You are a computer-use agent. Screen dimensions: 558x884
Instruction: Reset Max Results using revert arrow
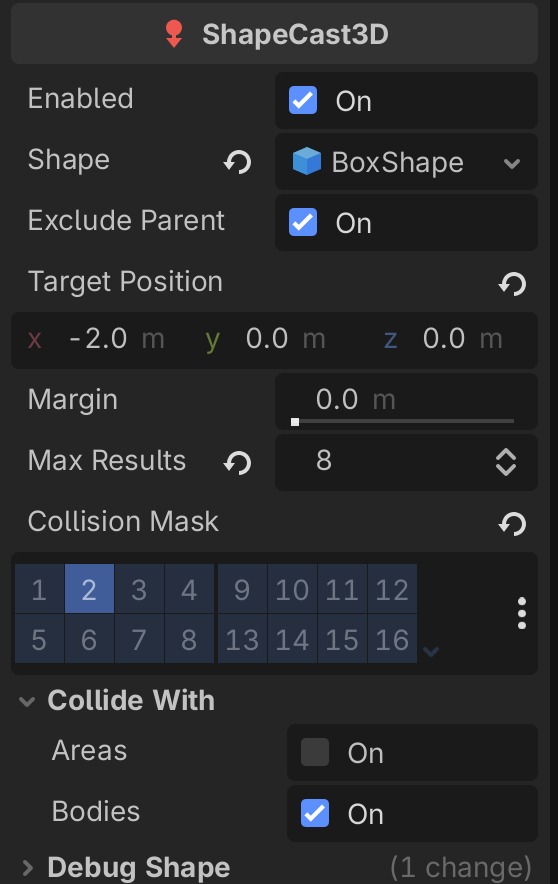(x=237, y=463)
